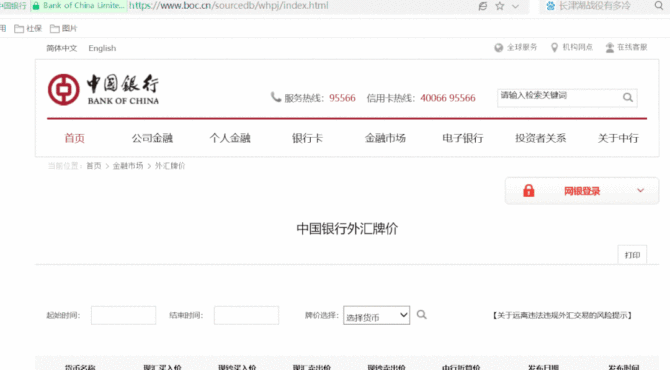Image resolution: width=670 pixels, height=370 pixels.
Task: Click the online customer service person icon
Action: pos(610,47)
